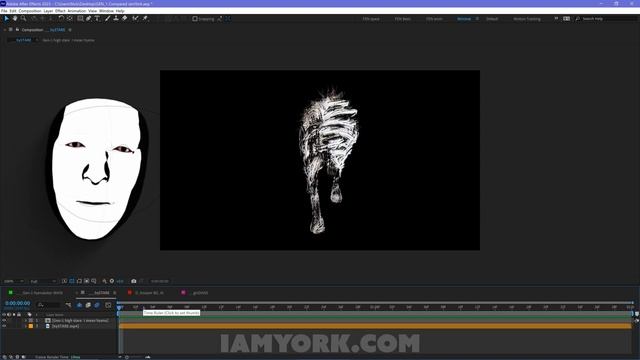Select the Puppet Pin tool
This screenshot has width=640, height=360.
point(145,18)
